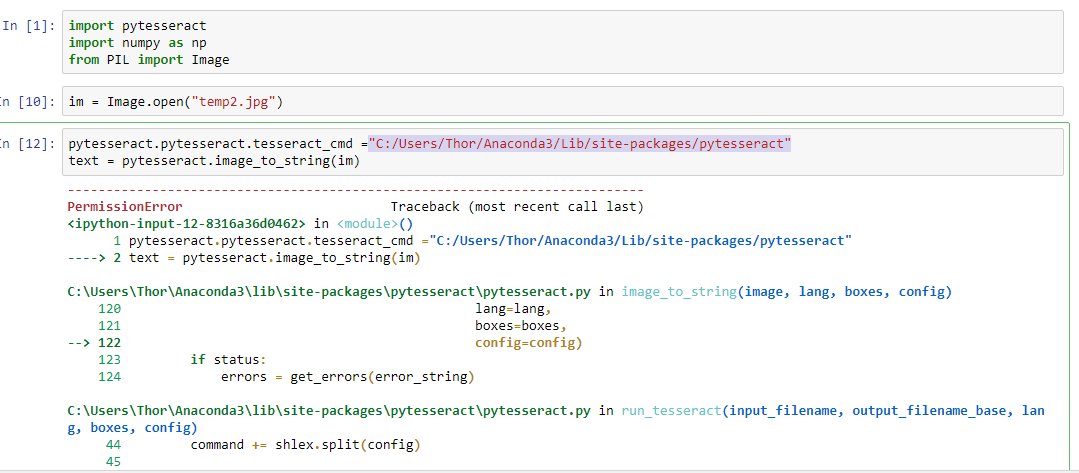Click the image_to_string function signature in traceback
1079x473 pixels.
pyautogui.click(x=786, y=292)
